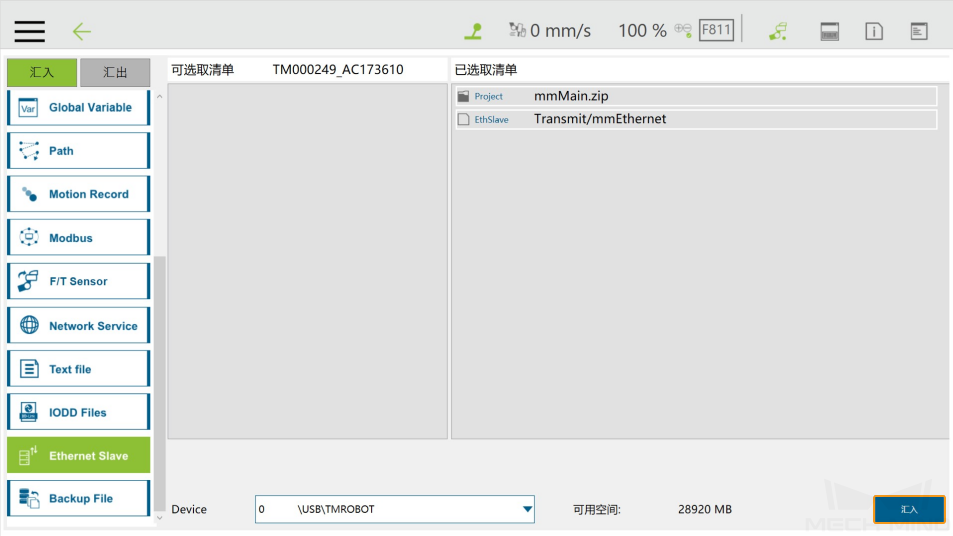Click the 100 % speed value

click(x=642, y=30)
